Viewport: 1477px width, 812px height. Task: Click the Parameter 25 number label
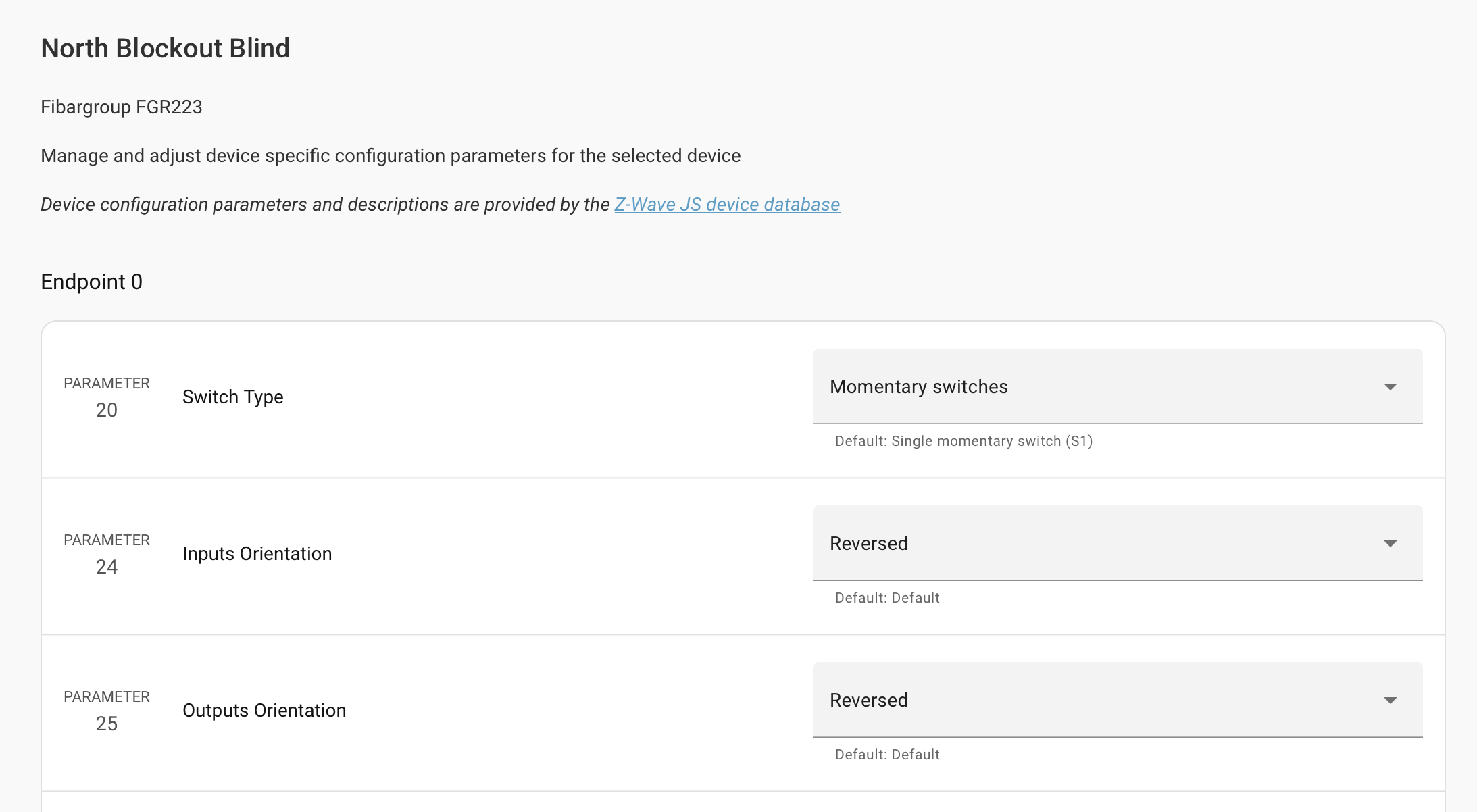point(106,724)
